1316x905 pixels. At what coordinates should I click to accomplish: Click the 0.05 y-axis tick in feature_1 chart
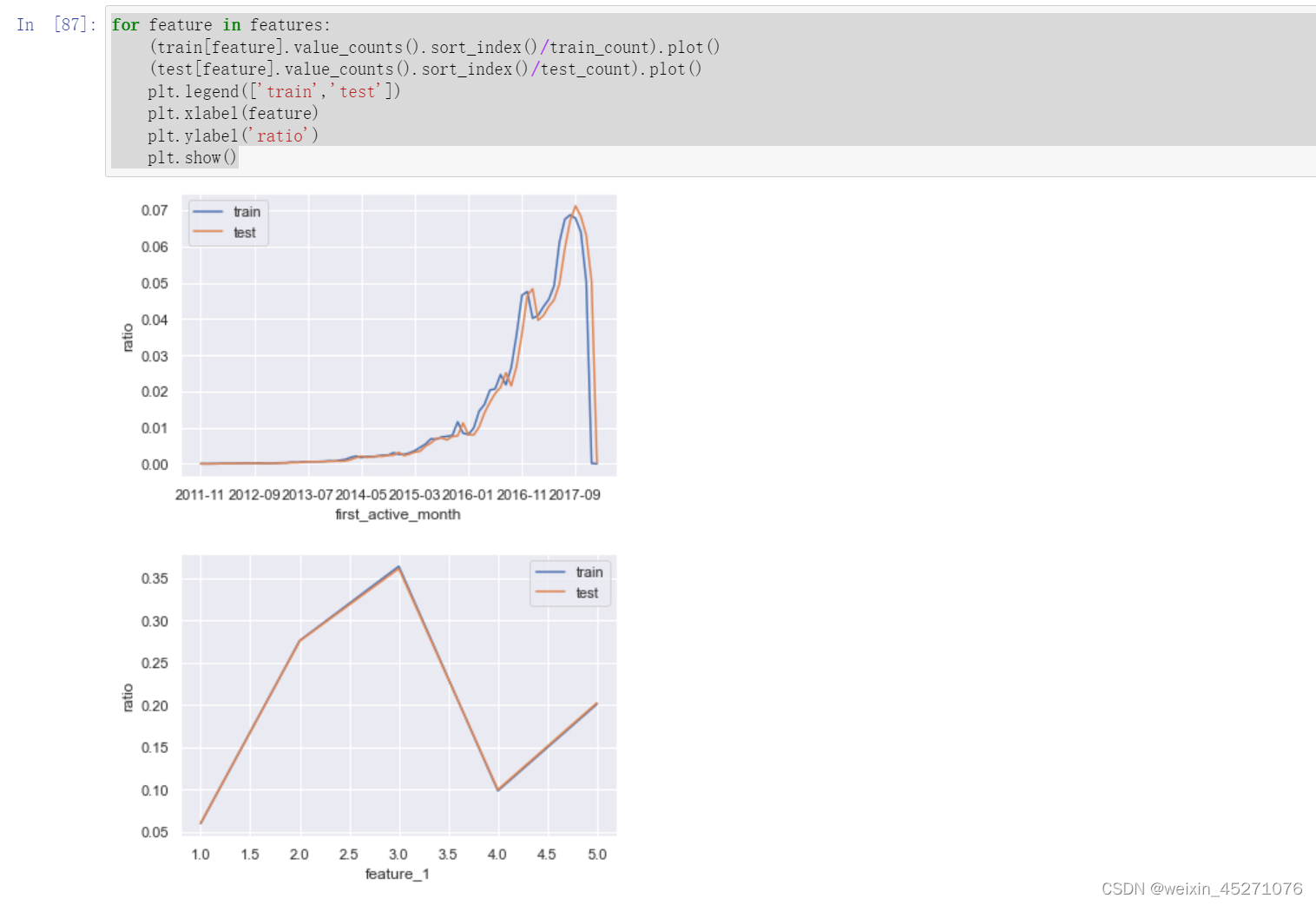click(x=155, y=832)
